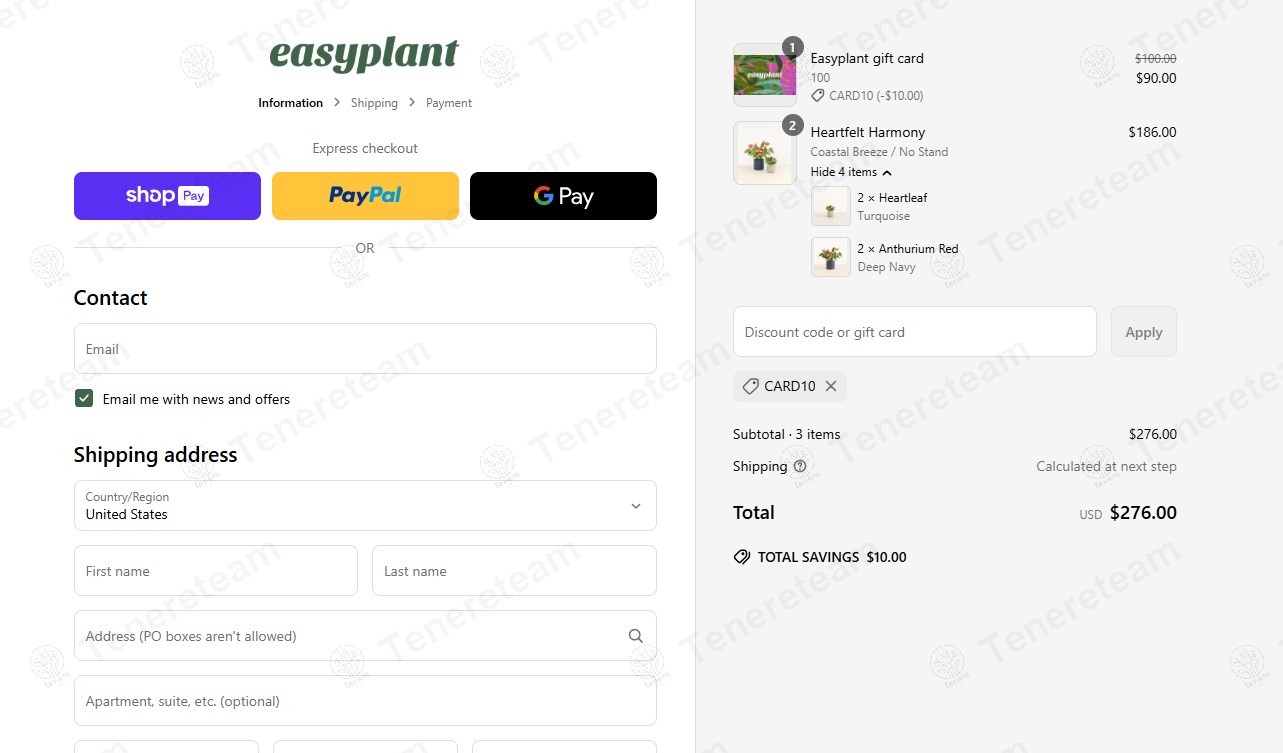Go to Payment breadcrumb step

449,103
